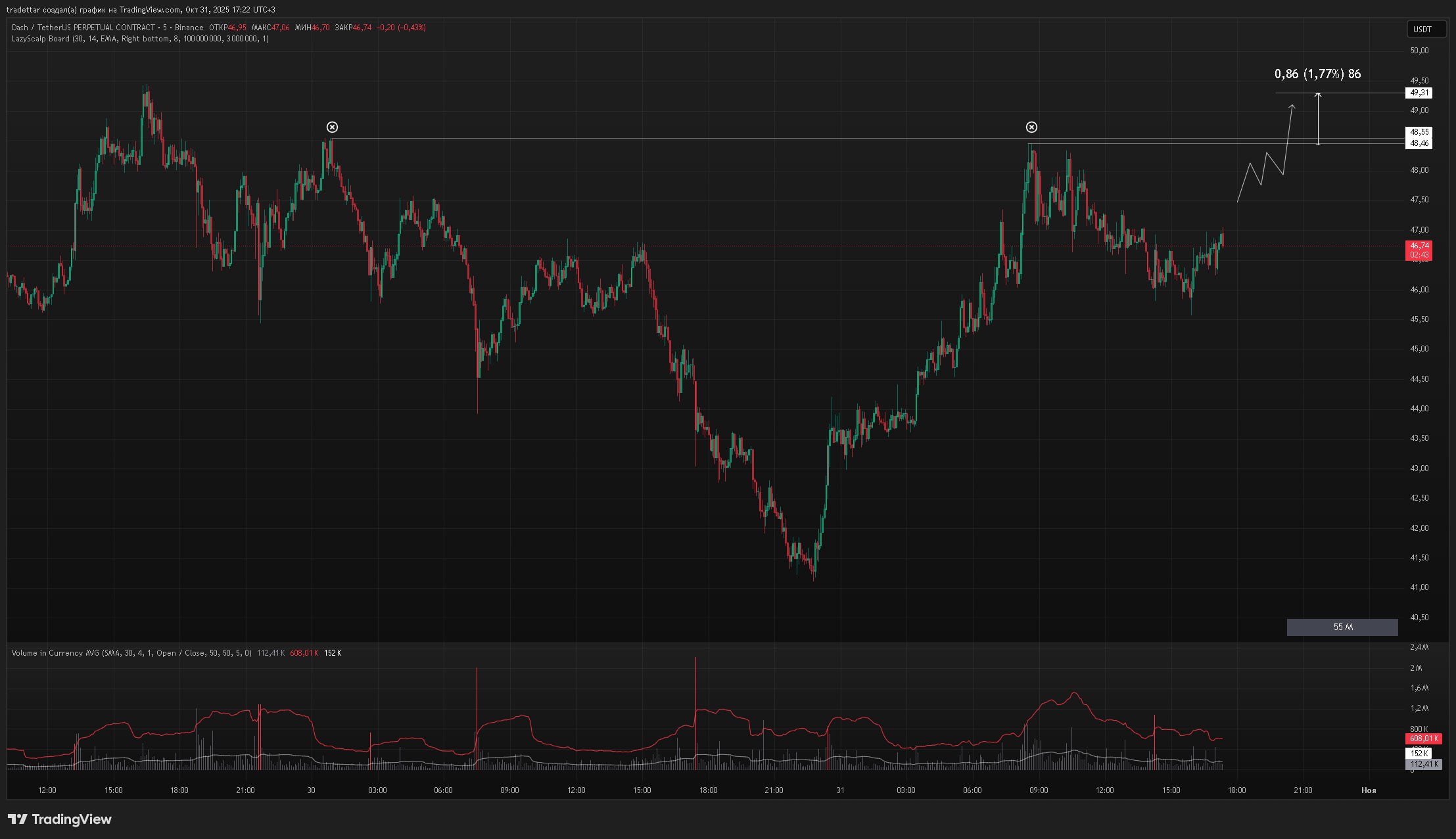Click the gray 112,41 K volume label
1456x839 pixels.
coord(1423,764)
